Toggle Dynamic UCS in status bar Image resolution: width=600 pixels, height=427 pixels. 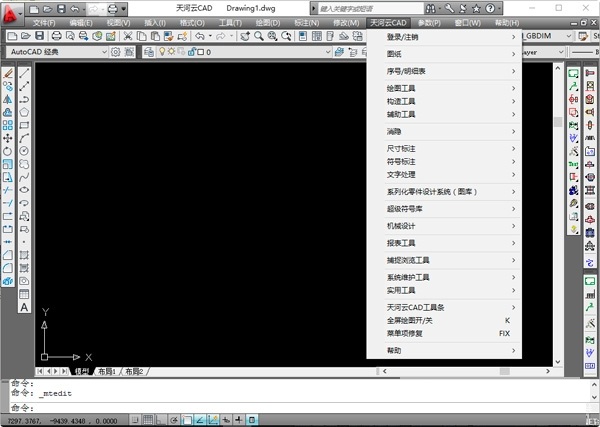[x=213, y=420]
